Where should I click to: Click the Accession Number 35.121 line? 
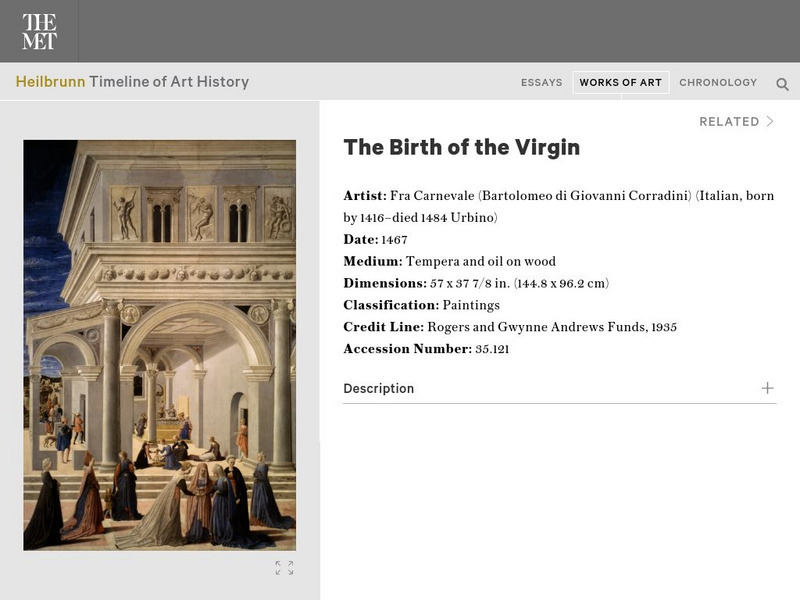point(426,349)
